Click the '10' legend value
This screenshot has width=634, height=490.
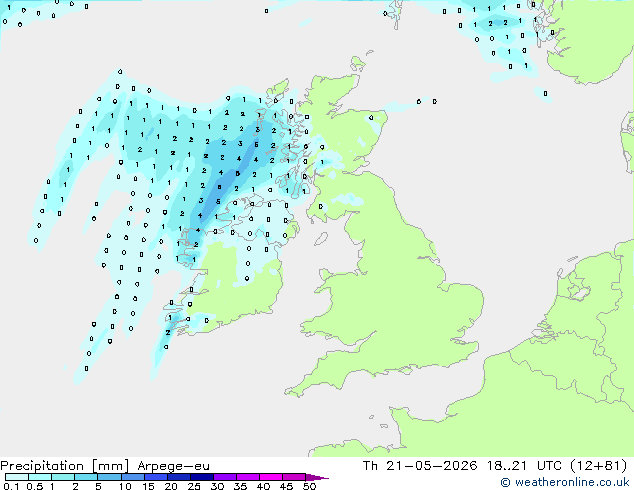[125, 486]
